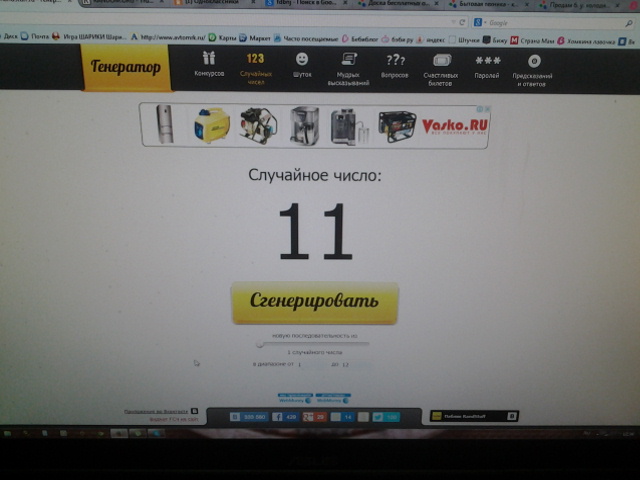Open the Маркет bookmark

pos(255,38)
